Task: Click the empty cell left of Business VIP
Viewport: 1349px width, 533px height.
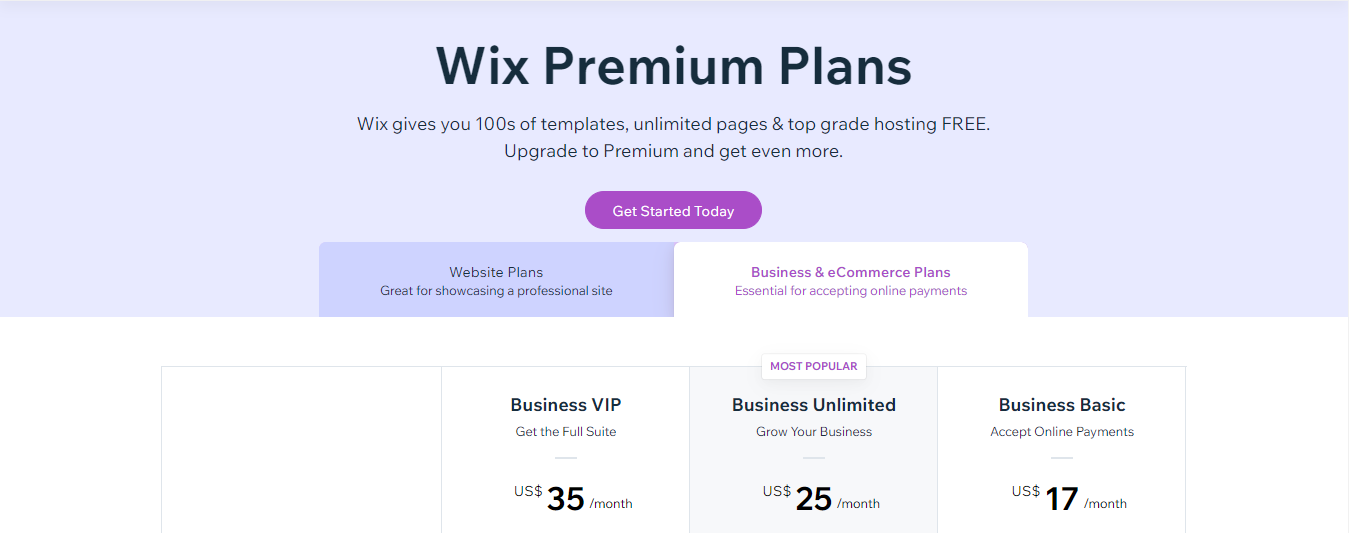Action: point(301,450)
